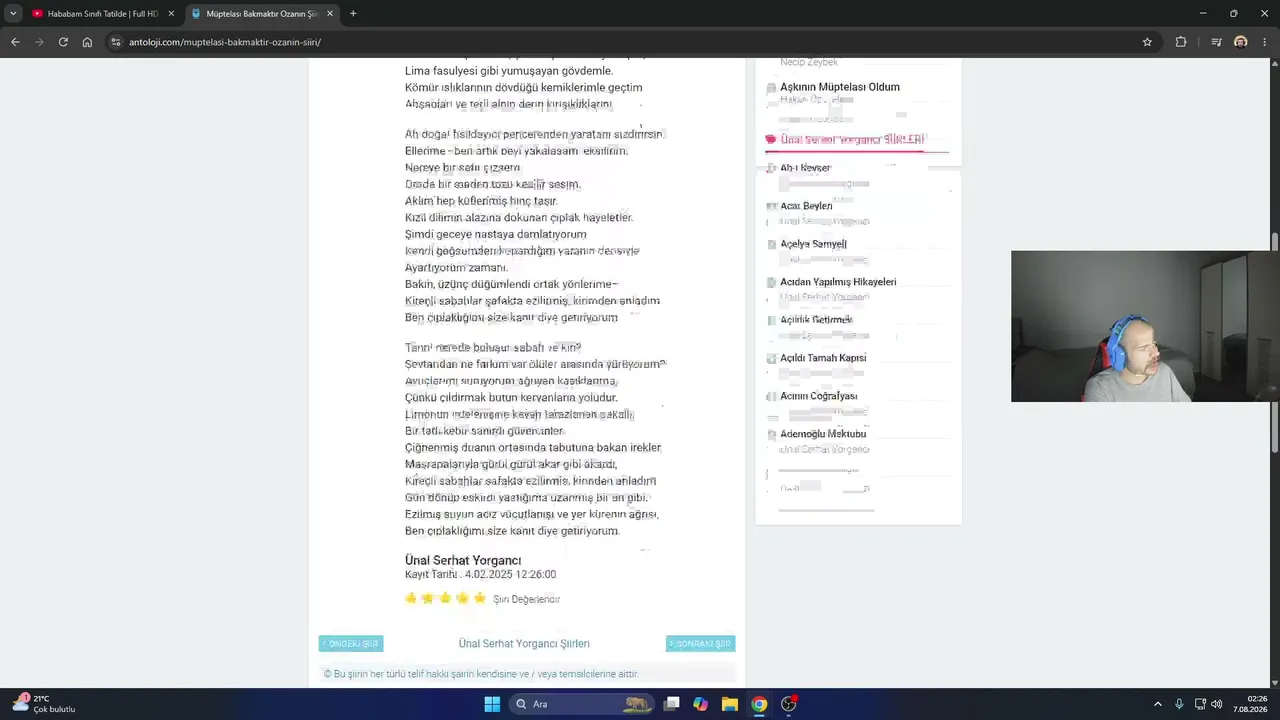
Task: Click the line "Lima fasulyesi gibi yumuşayan gövdemle."
Action: coord(509,71)
